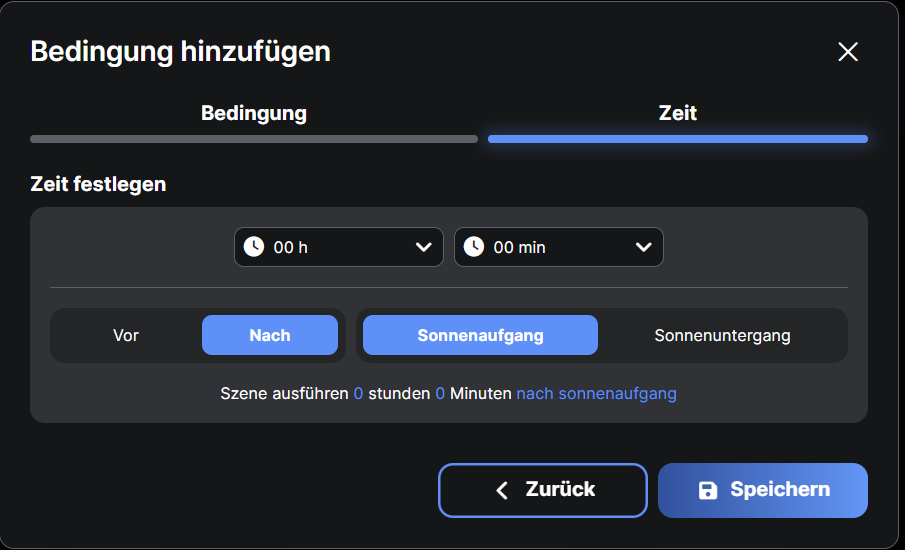Click the clock icon in minutes field

(x=474, y=247)
